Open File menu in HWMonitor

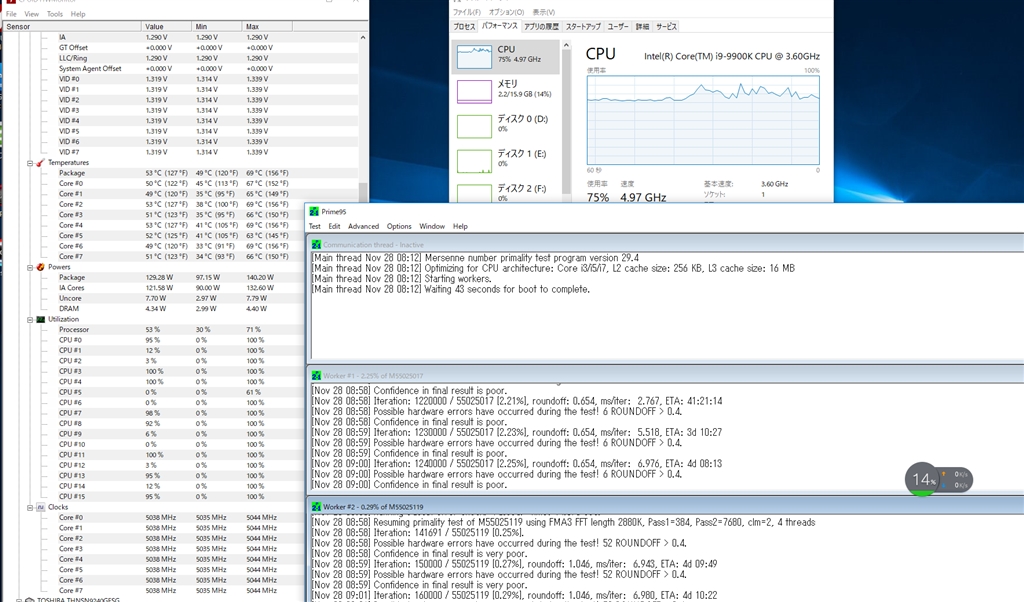click(x=11, y=14)
